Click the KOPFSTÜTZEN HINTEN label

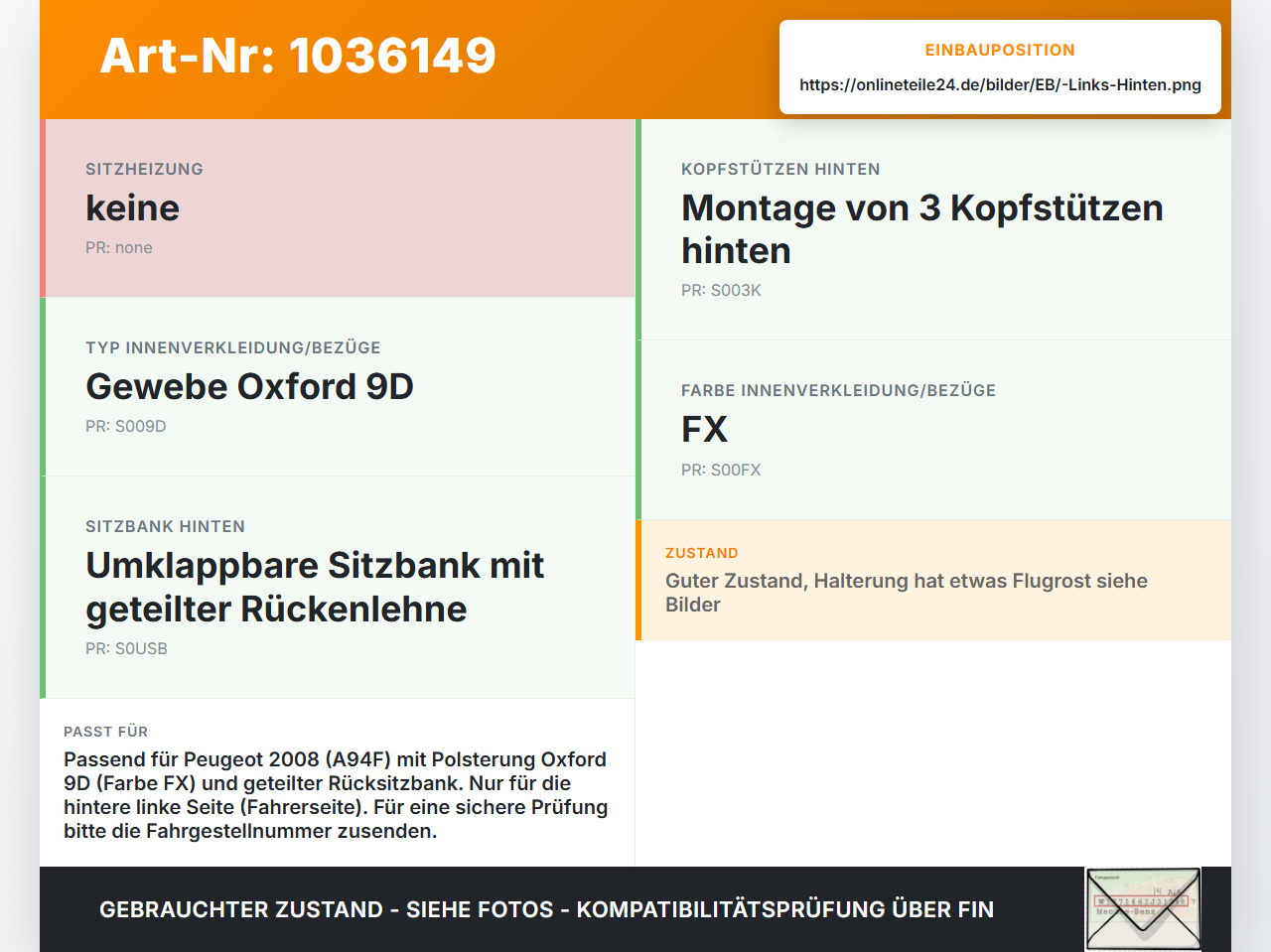coord(780,169)
